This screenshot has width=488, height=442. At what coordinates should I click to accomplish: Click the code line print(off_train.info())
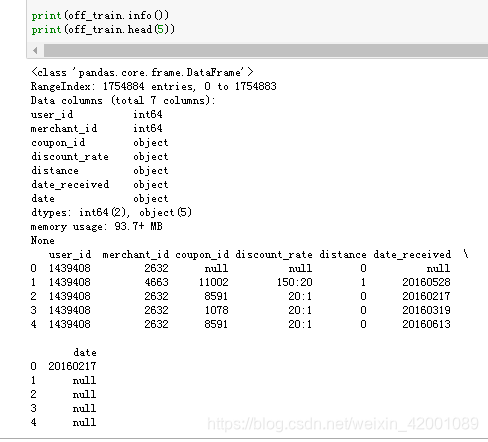pos(100,15)
